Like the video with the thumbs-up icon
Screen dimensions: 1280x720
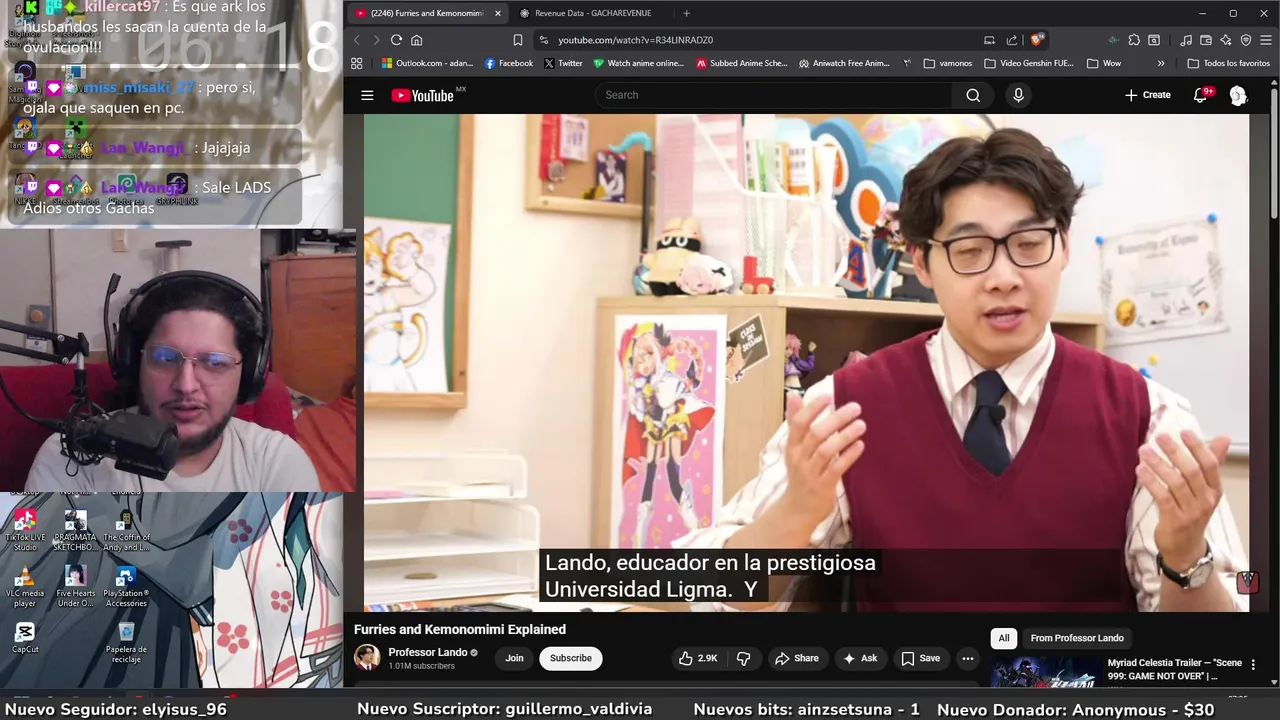698,658
